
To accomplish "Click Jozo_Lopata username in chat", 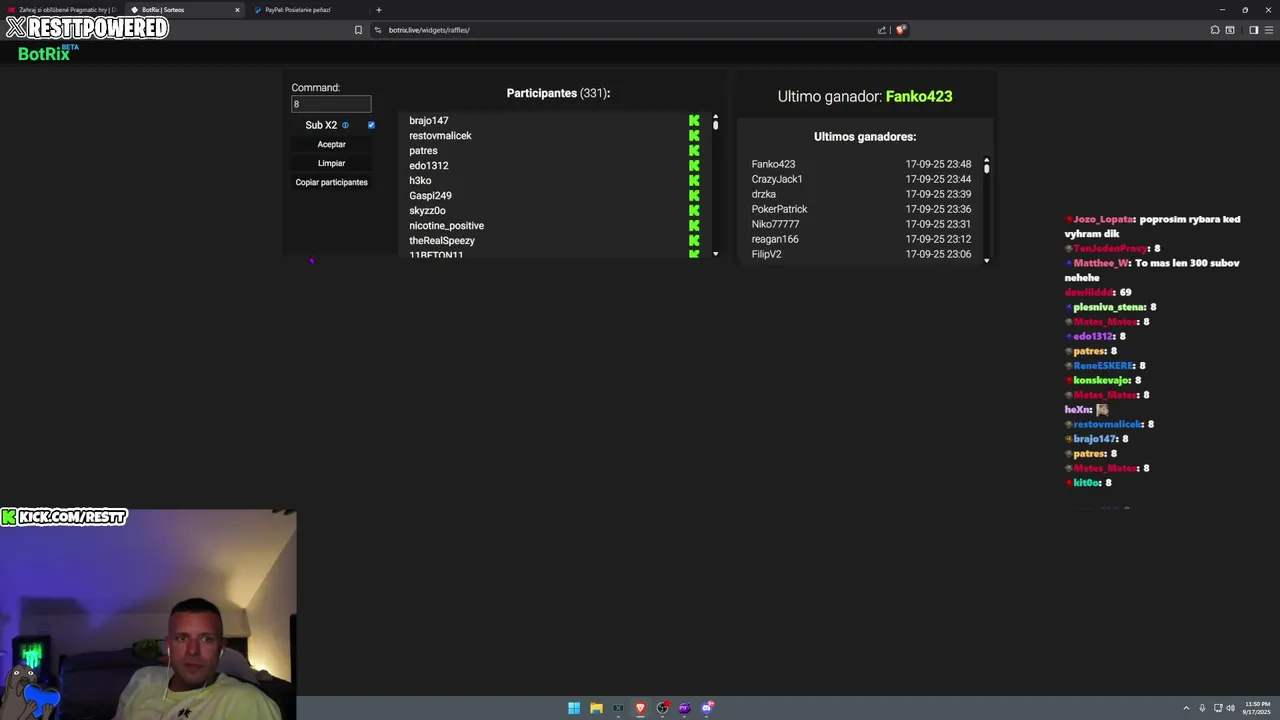I will [1103, 219].
